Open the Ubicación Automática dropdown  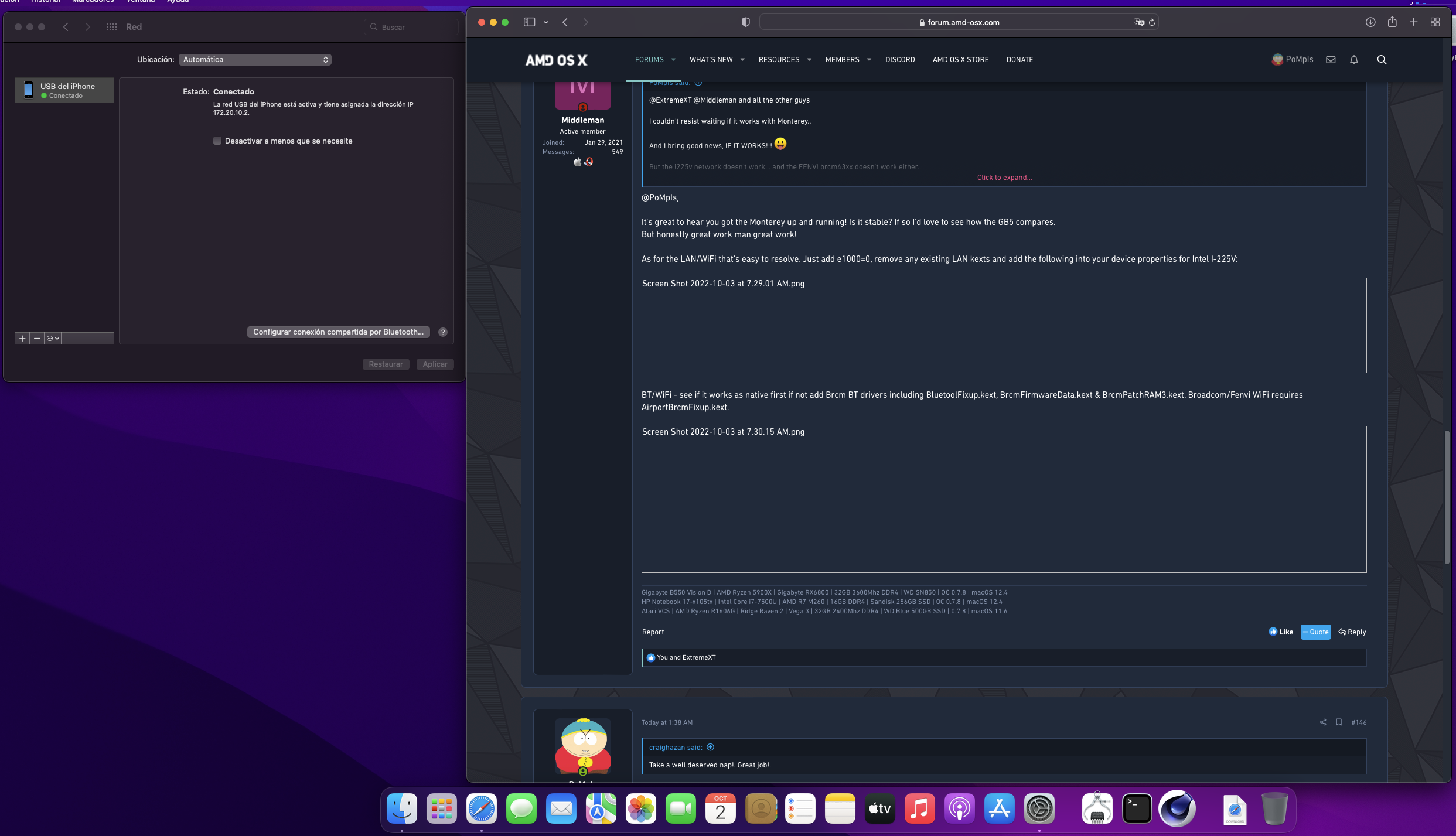click(255, 60)
